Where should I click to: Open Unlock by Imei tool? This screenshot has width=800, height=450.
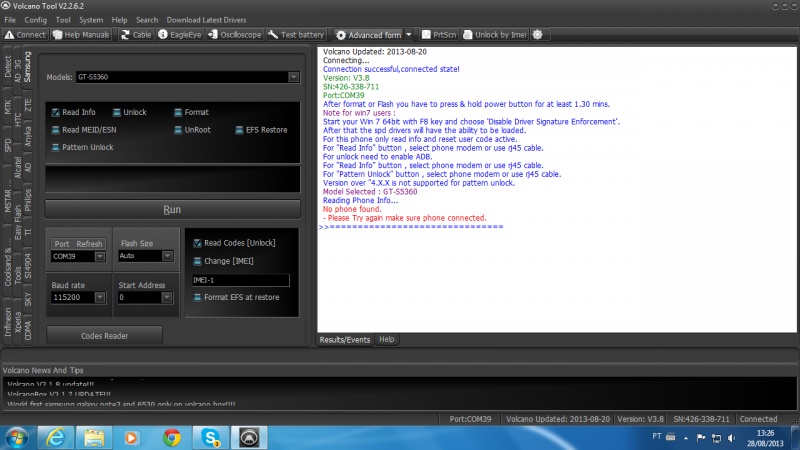[494, 35]
